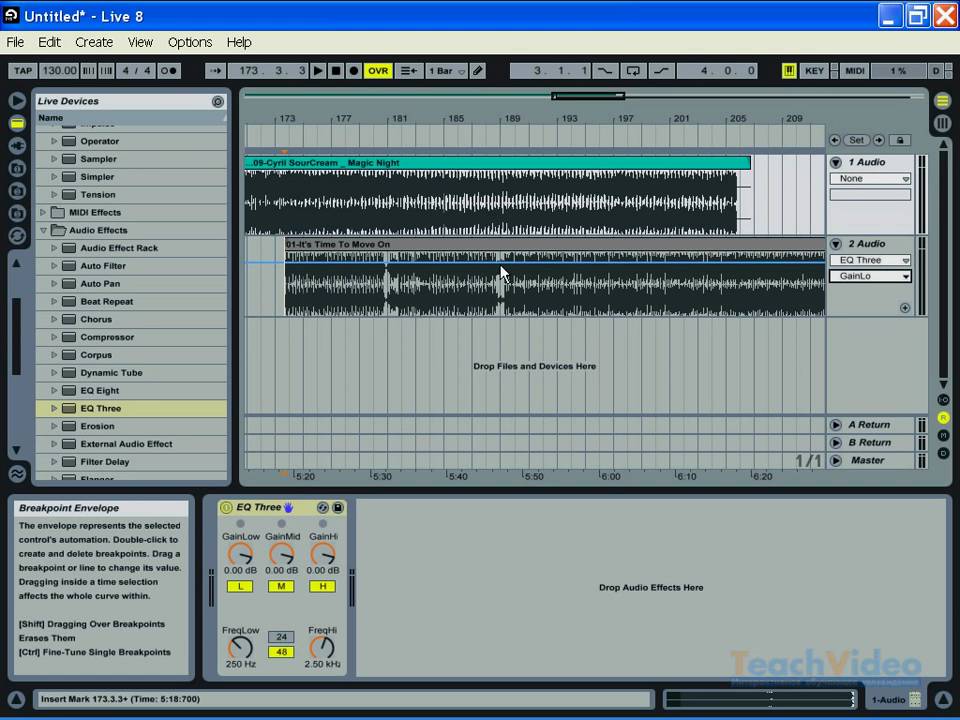The height and width of the screenshot is (720, 960).
Task: Click the Set locator button
Action: tap(857, 140)
